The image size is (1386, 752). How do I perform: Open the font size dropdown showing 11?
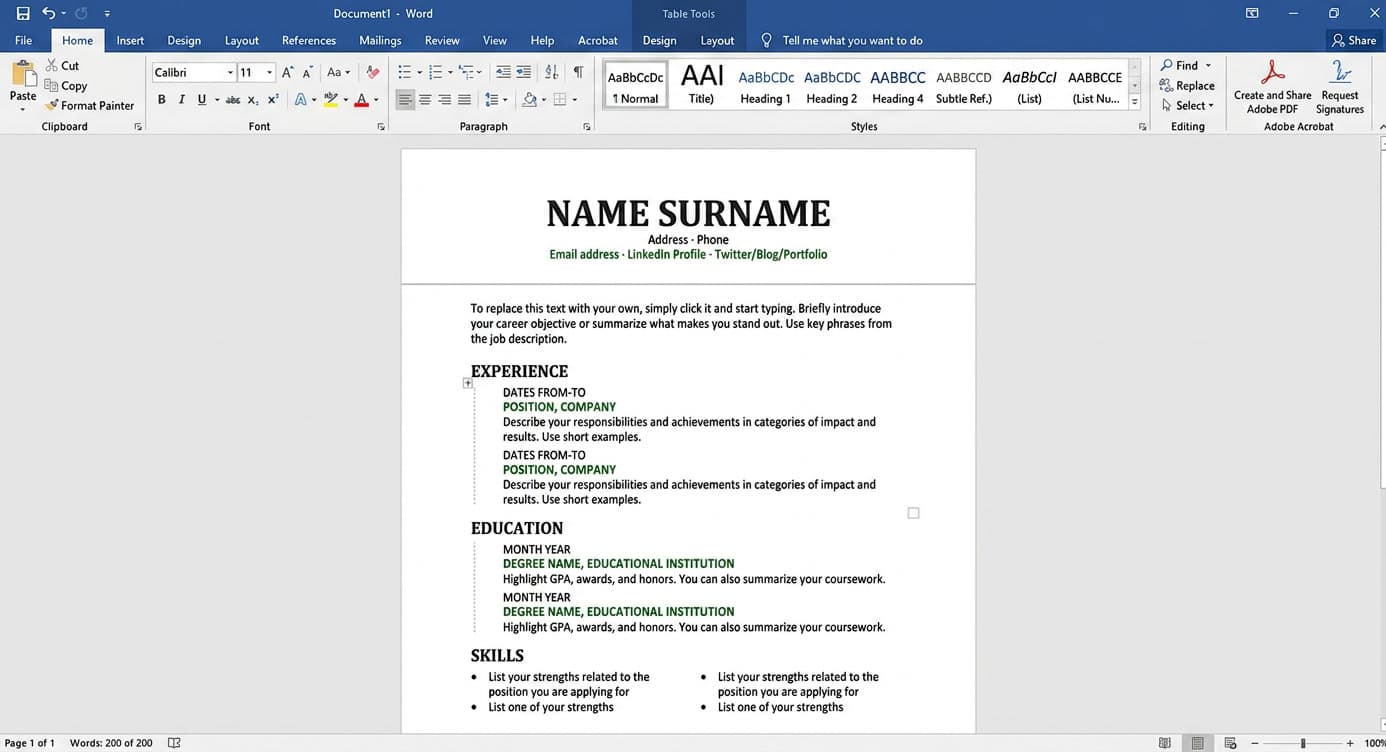point(269,72)
